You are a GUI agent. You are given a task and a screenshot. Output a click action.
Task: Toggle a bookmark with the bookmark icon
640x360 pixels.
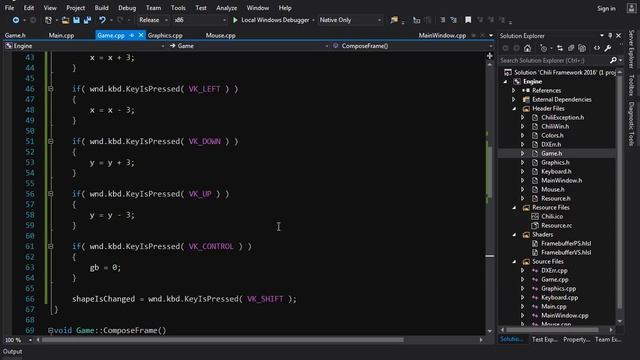coord(468,20)
